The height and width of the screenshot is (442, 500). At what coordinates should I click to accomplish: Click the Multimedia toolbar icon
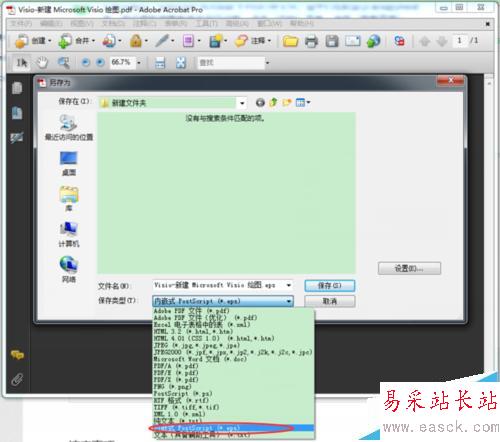215,41
